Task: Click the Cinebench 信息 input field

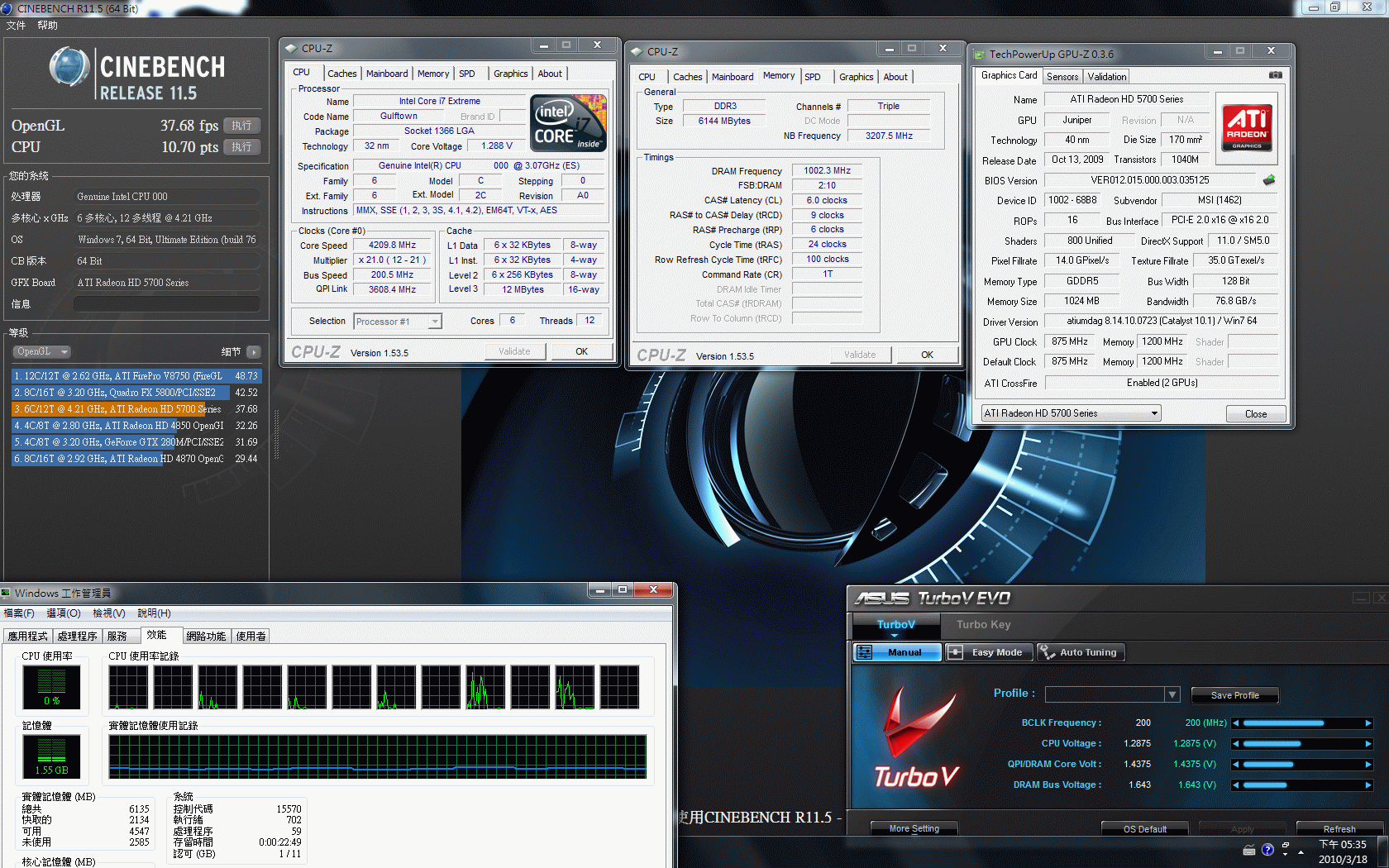Action: pos(167,304)
